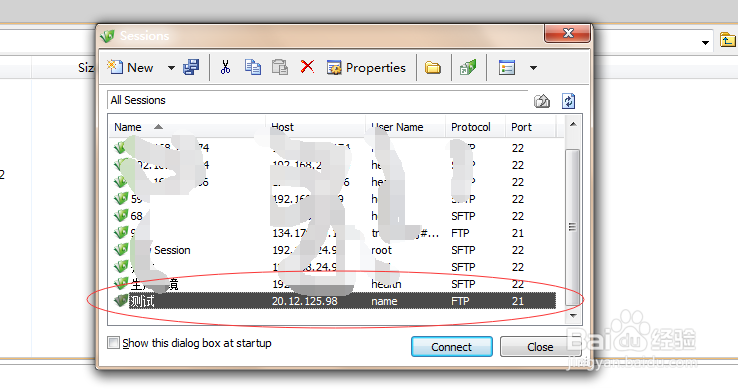Click the refresh icon beside All Sessions
Screen dimensions: 738x389
(x=569, y=101)
